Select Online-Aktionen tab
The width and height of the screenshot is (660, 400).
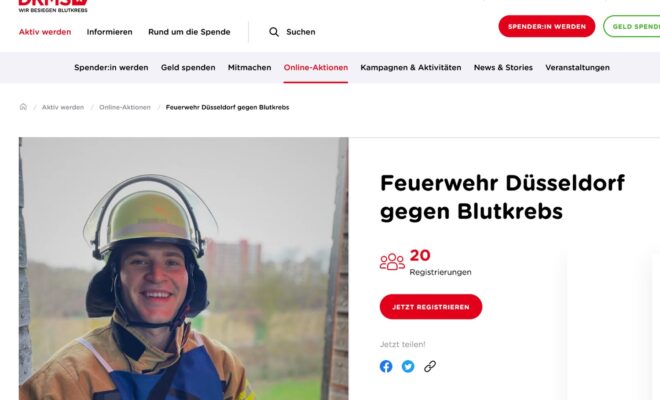click(x=316, y=67)
